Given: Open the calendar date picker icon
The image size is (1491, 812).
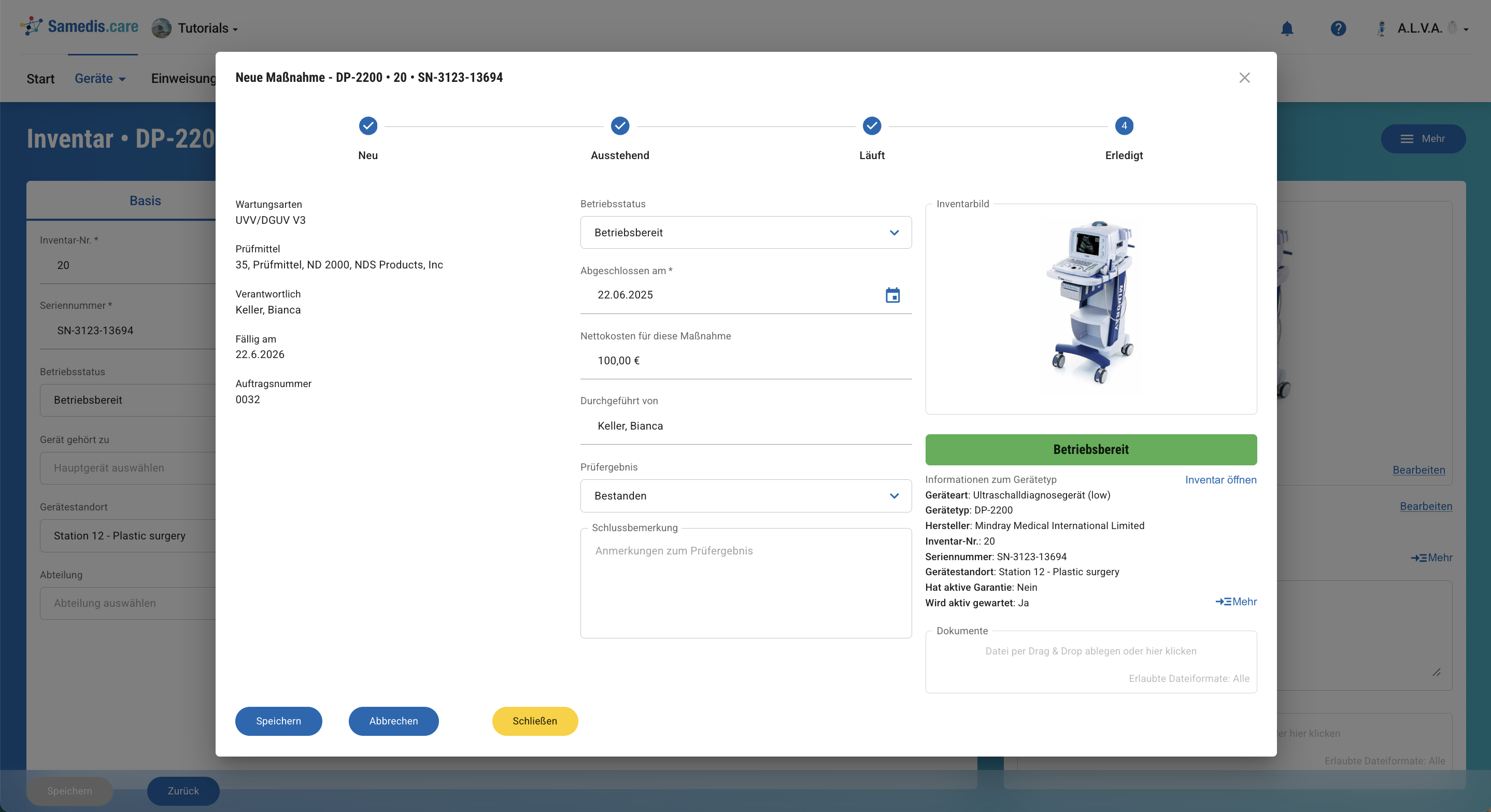Looking at the screenshot, I should (892, 295).
